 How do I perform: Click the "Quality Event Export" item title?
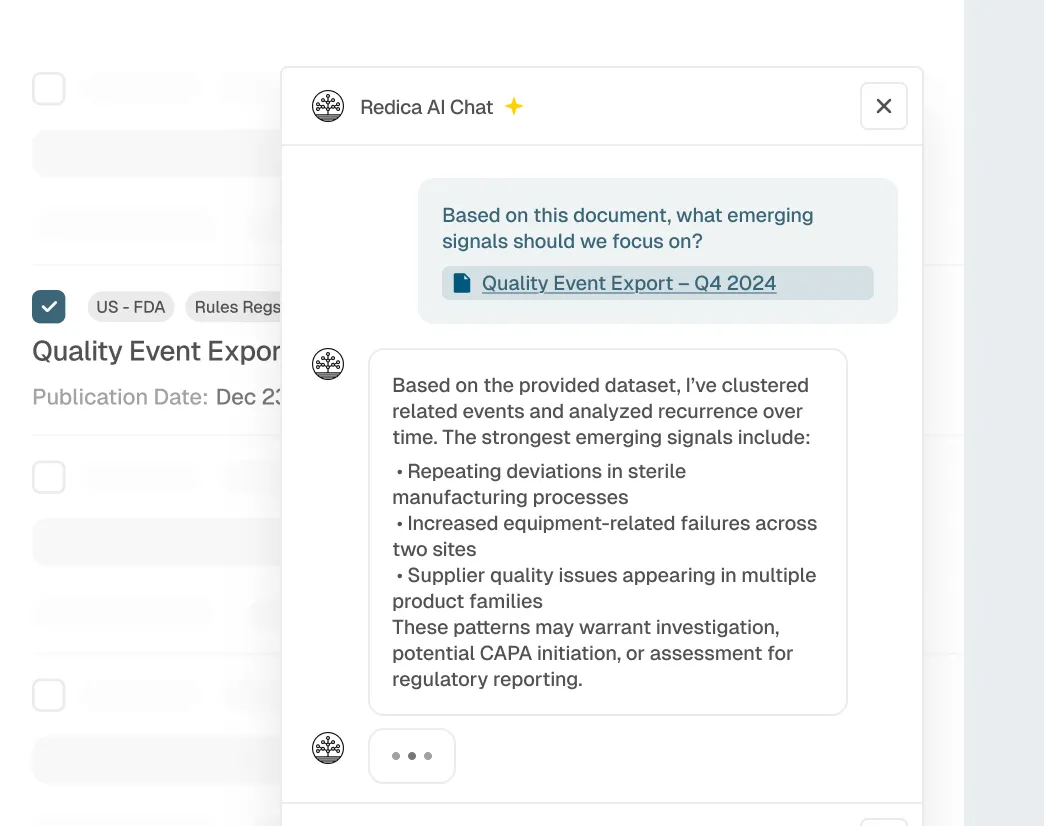(155, 351)
